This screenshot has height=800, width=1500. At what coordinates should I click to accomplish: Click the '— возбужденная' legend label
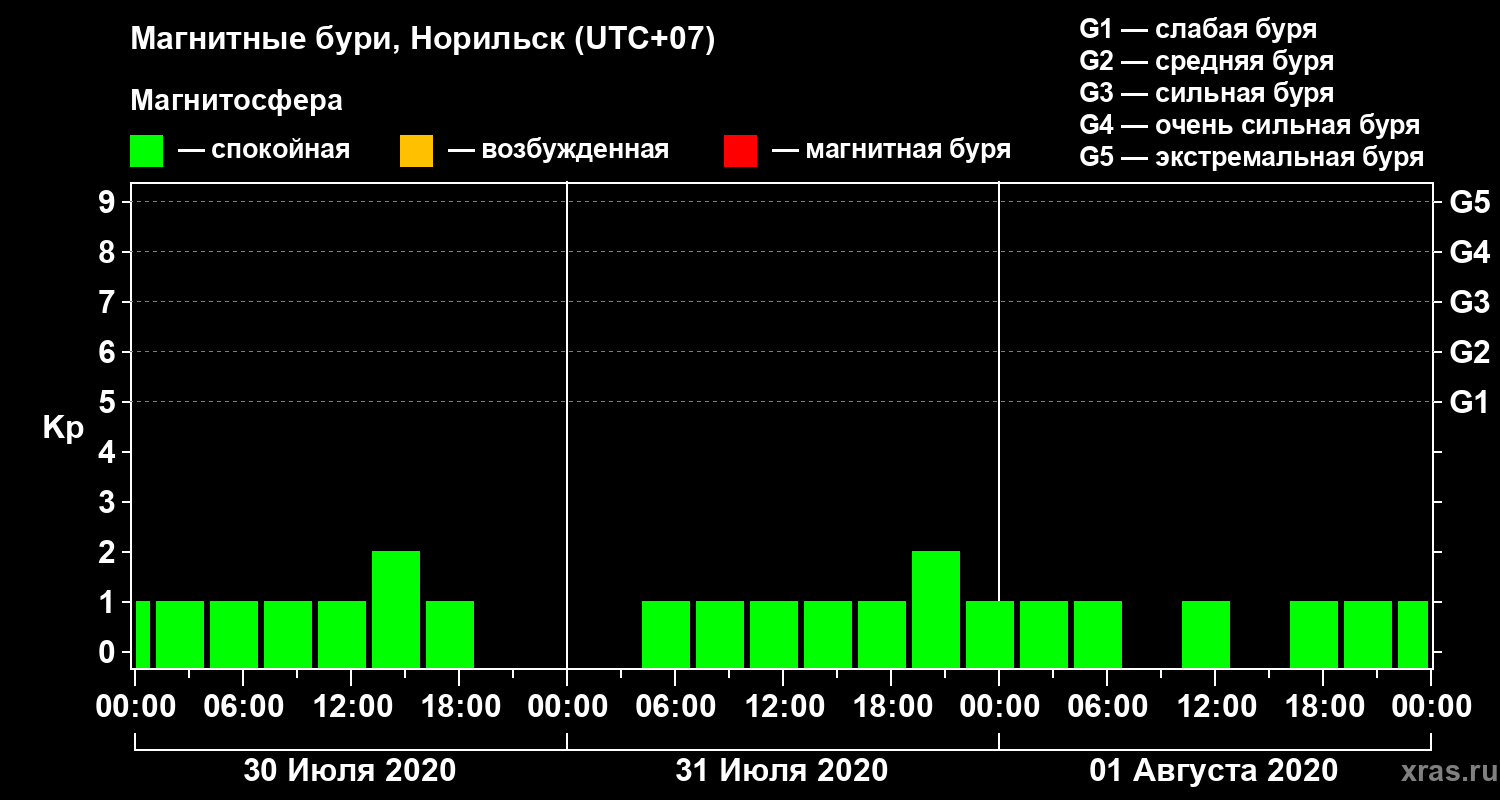coord(558,150)
